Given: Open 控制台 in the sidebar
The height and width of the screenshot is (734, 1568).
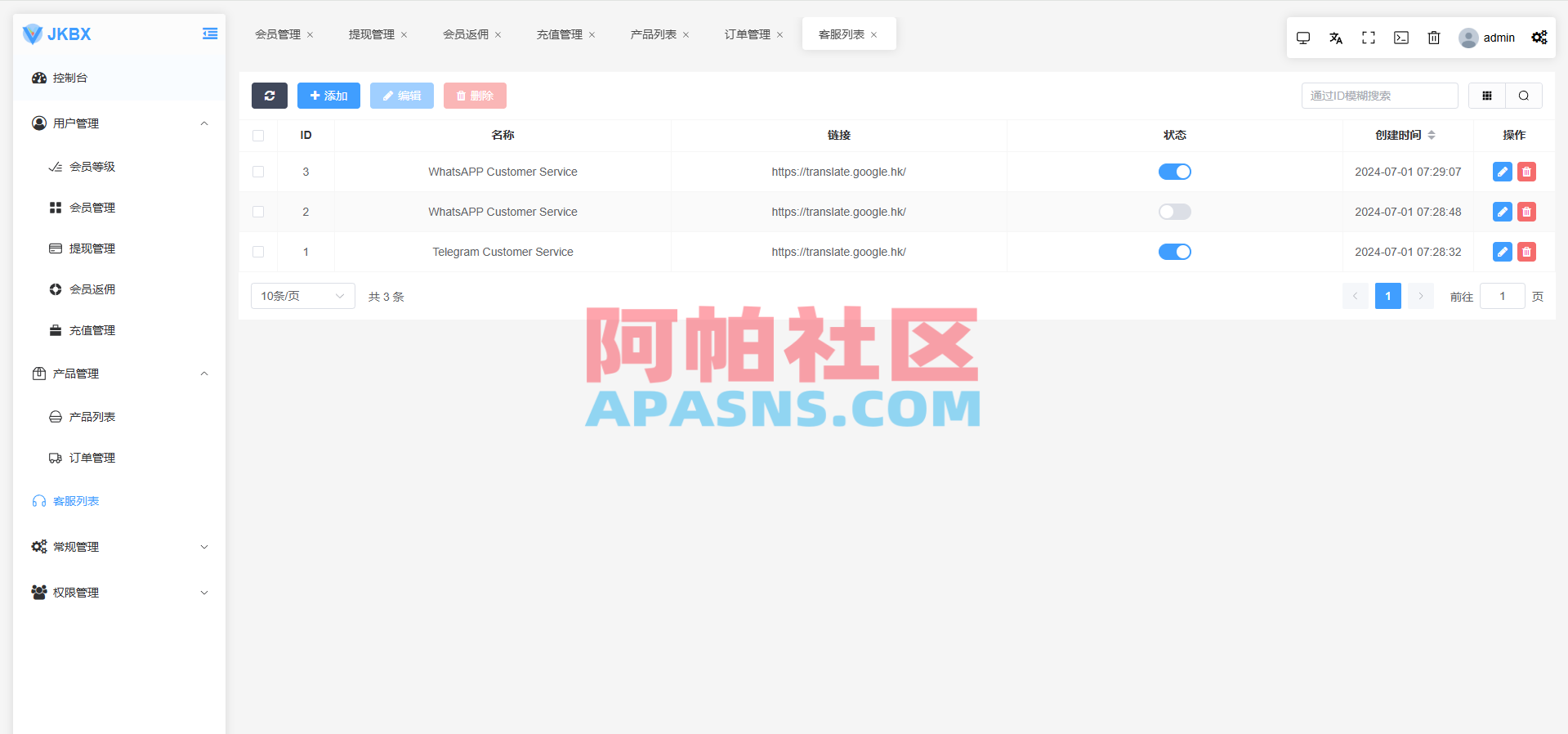Looking at the screenshot, I should [x=119, y=78].
